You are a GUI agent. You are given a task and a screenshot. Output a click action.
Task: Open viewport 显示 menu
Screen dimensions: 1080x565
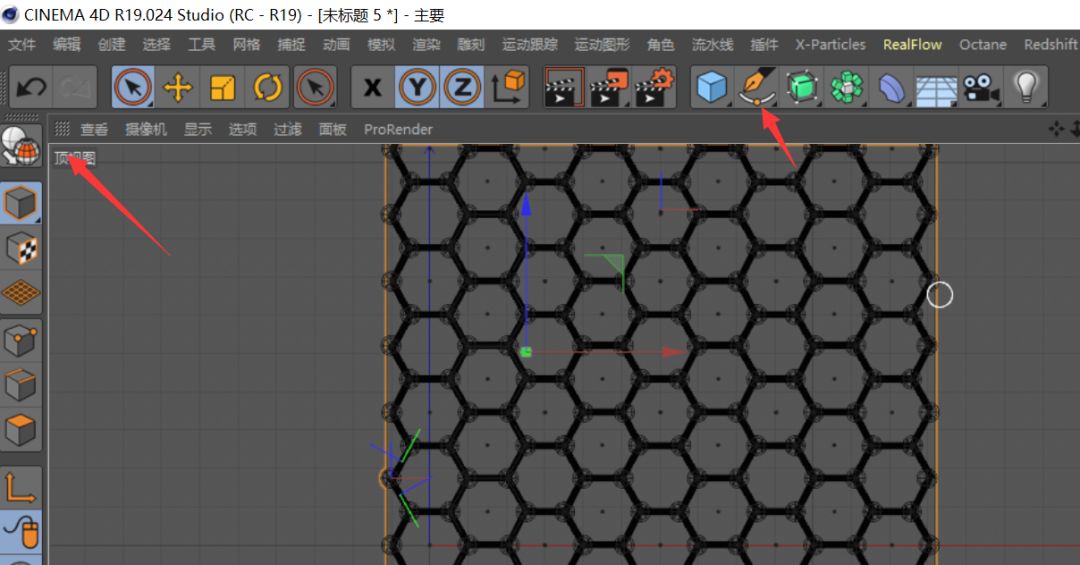click(x=198, y=130)
